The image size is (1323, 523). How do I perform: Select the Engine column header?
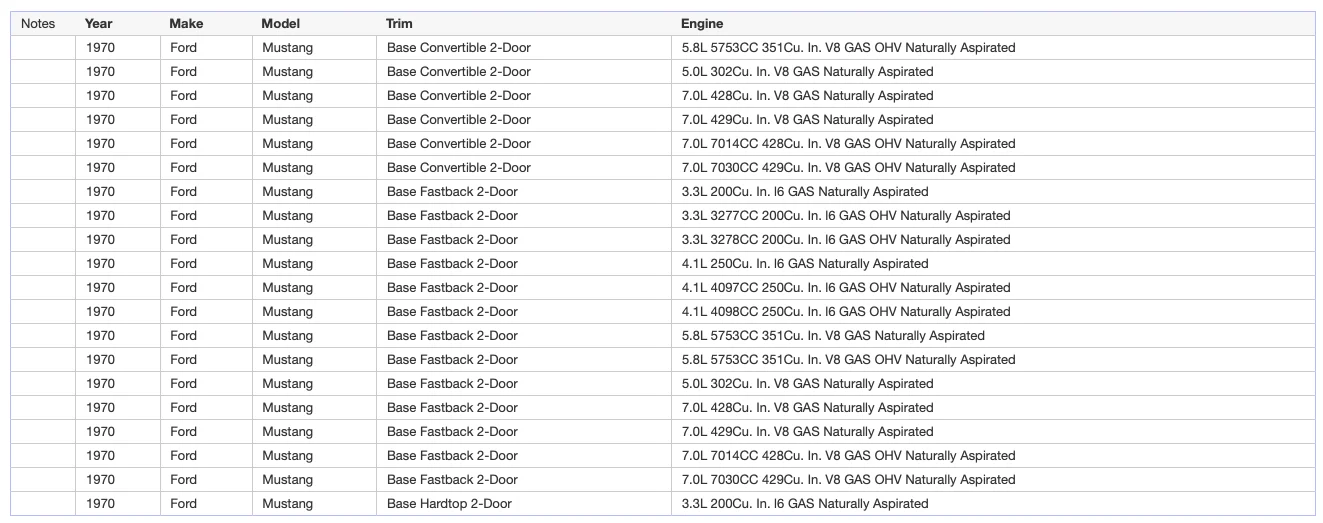tap(702, 23)
